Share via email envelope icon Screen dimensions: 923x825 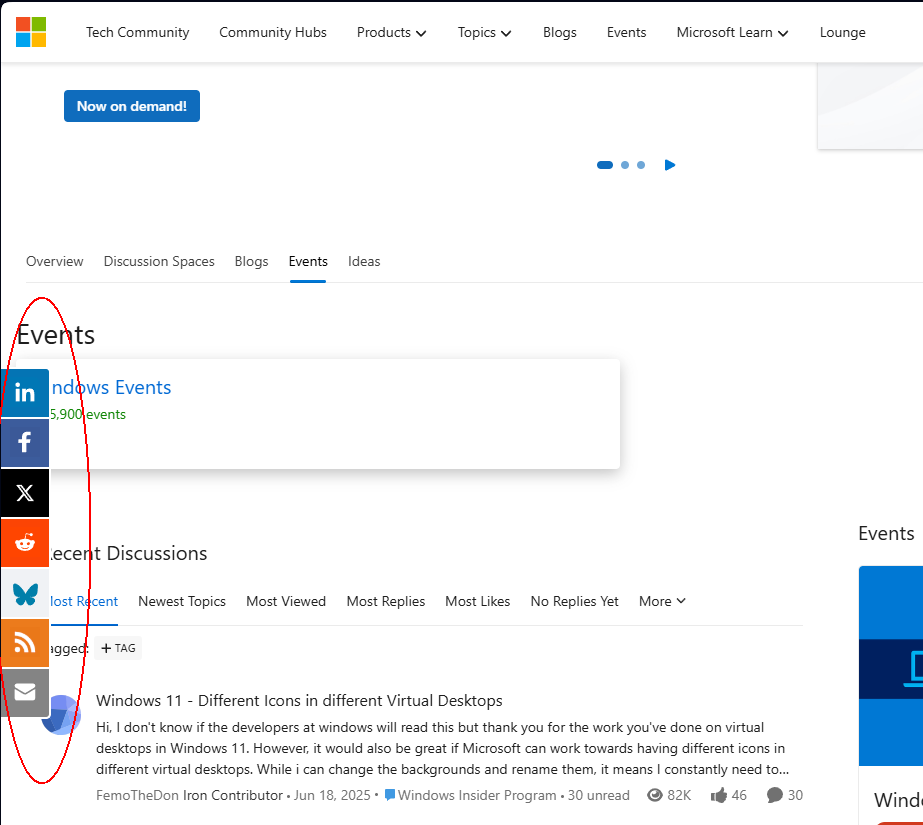25,693
